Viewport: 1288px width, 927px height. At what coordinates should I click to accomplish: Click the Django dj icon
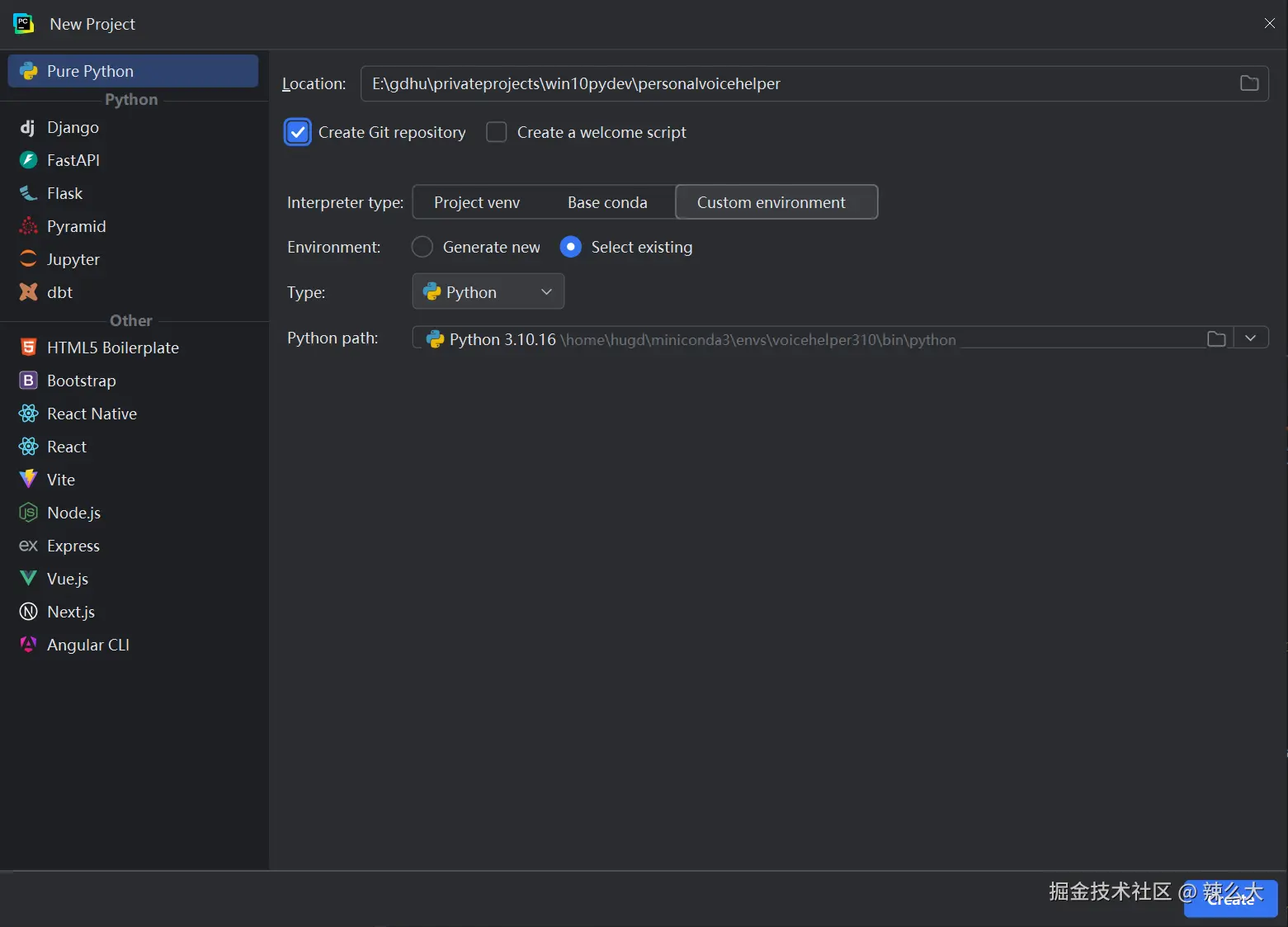pos(28,127)
